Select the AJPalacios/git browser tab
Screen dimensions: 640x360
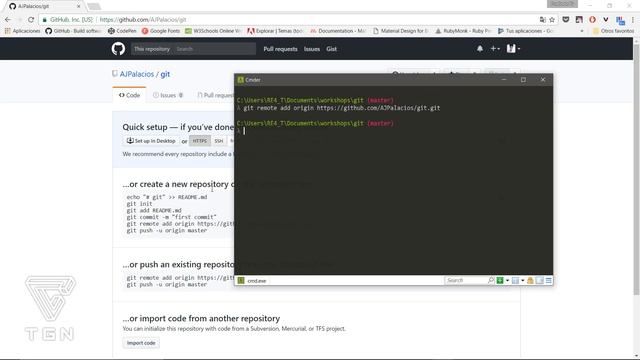click(x=44, y=7)
